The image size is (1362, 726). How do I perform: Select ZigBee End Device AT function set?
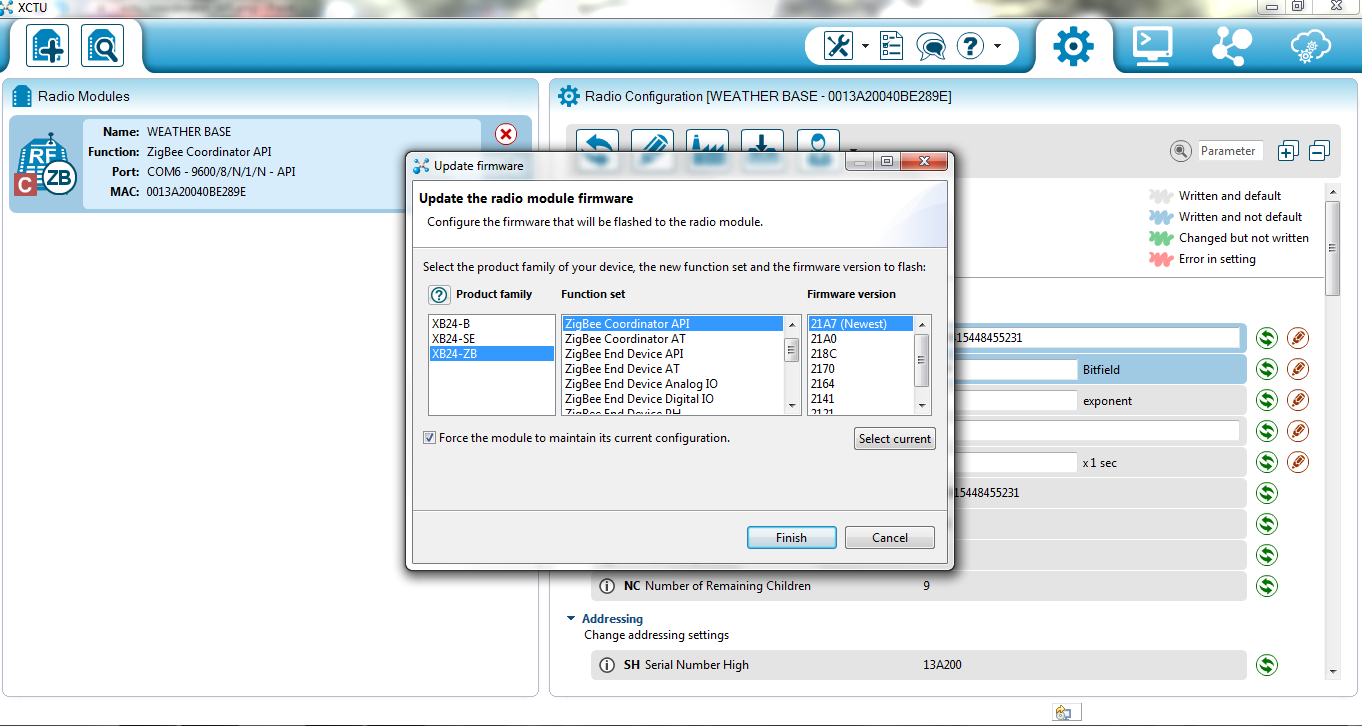[622, 369]
